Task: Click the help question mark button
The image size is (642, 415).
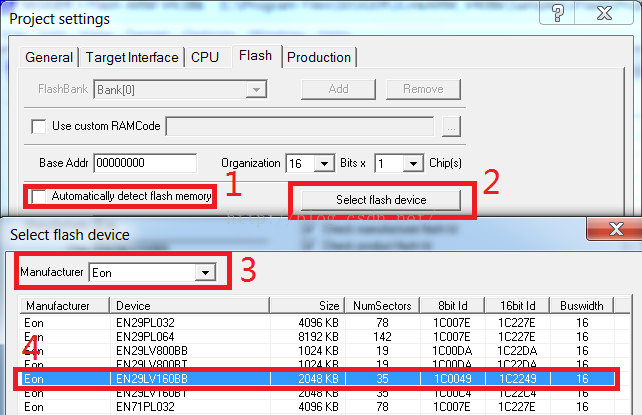Action: [x=557, y=13]
